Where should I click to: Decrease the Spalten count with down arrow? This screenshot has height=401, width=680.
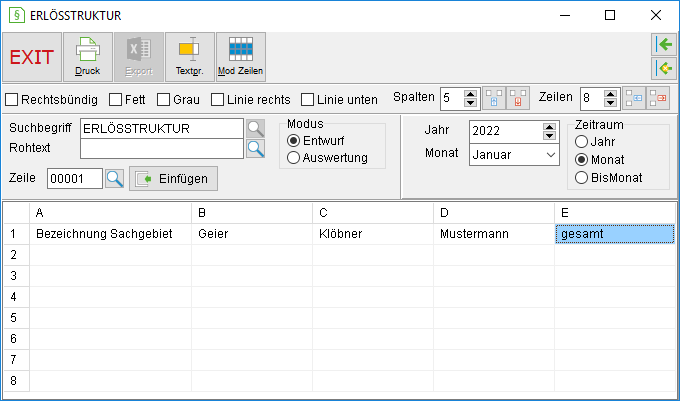pos(471,103)
